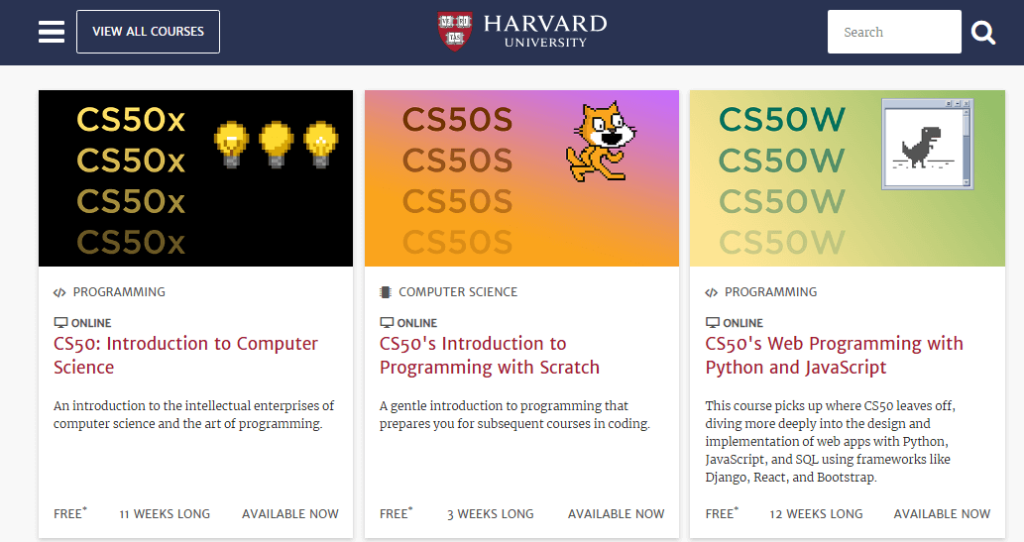Select the Computer Science category label

[x=458, y=293]
